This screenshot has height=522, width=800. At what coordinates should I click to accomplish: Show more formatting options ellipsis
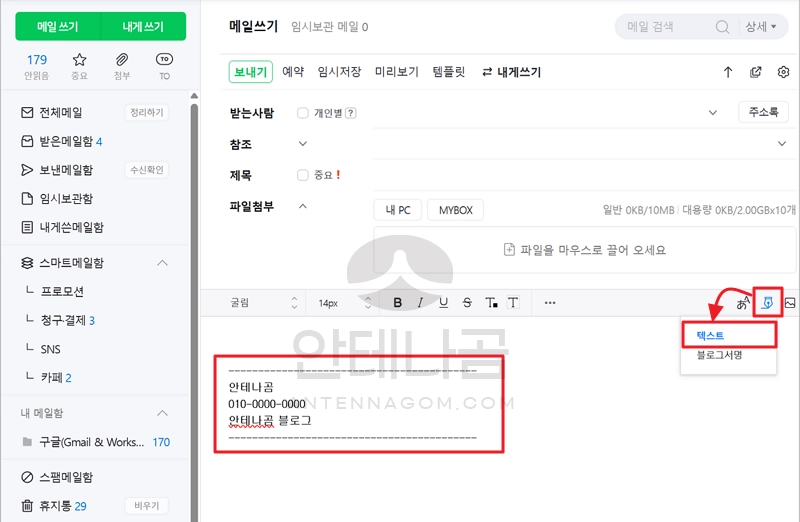(549, 303)
